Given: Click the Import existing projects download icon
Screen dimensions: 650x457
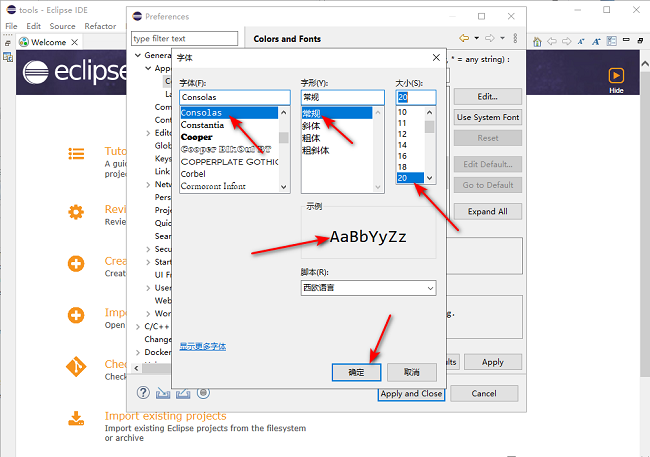Looking at the screenshot, I should (76, 418).
